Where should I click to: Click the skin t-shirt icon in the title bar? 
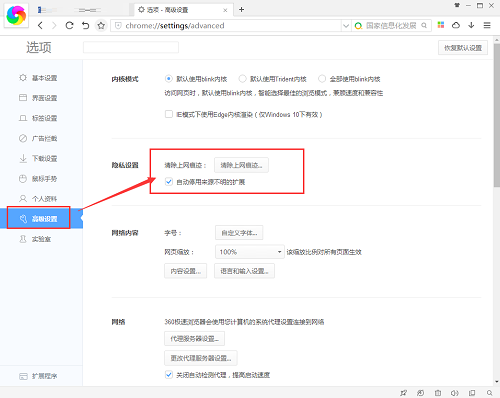point(457,5)
